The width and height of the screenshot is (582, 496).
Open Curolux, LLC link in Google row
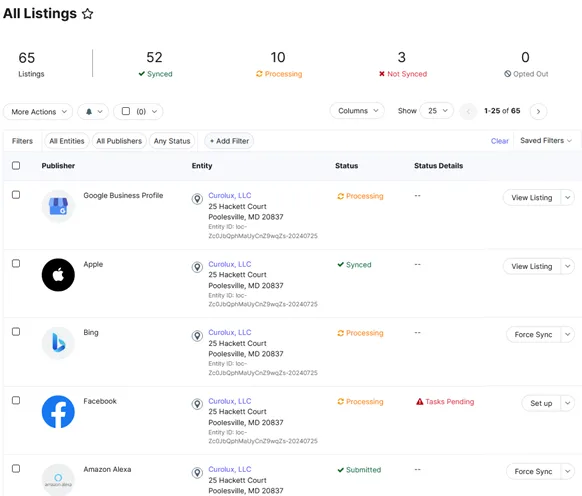230,195
